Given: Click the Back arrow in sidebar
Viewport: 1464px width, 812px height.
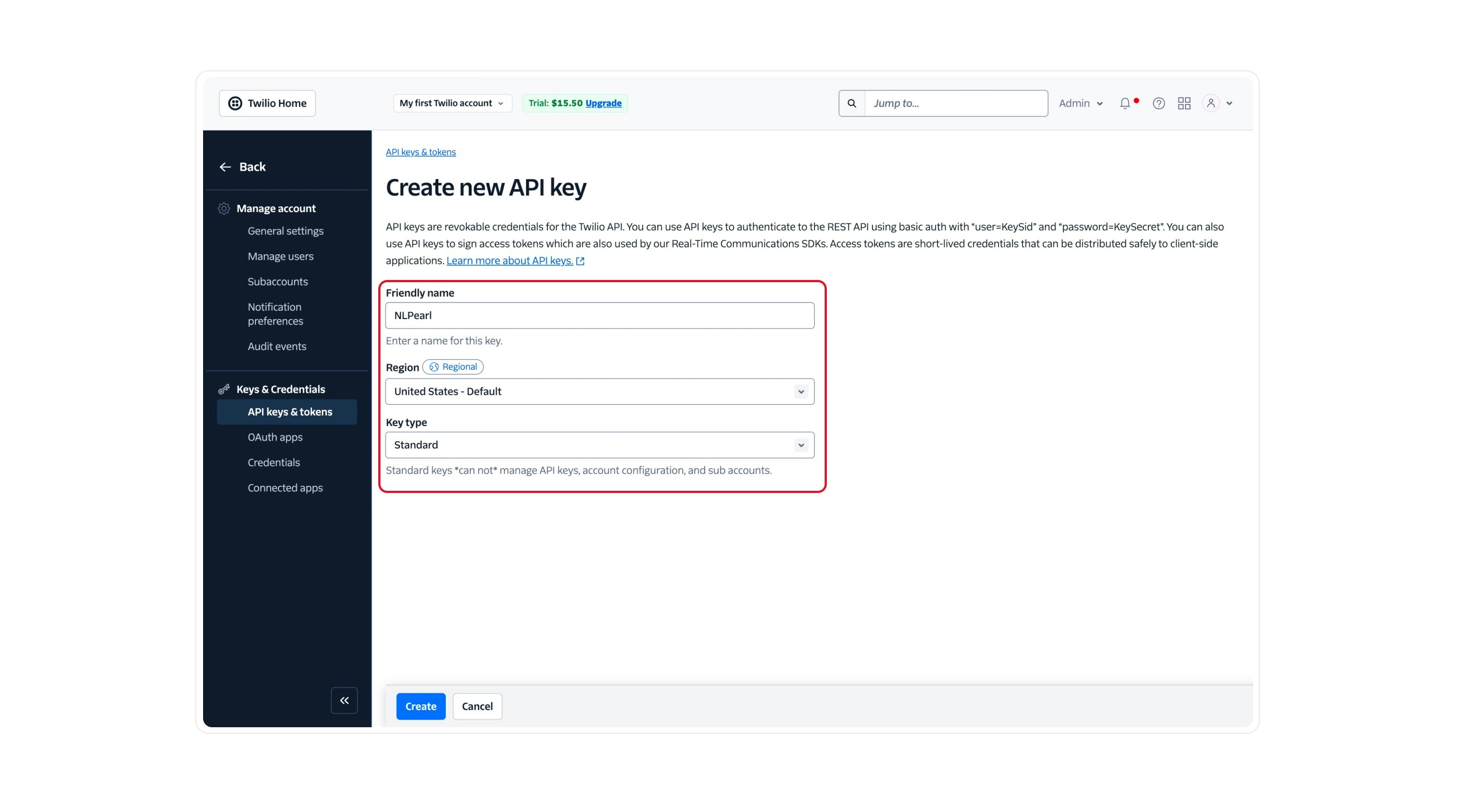Looking at the screenshot, I should click(x=225, y=167).
